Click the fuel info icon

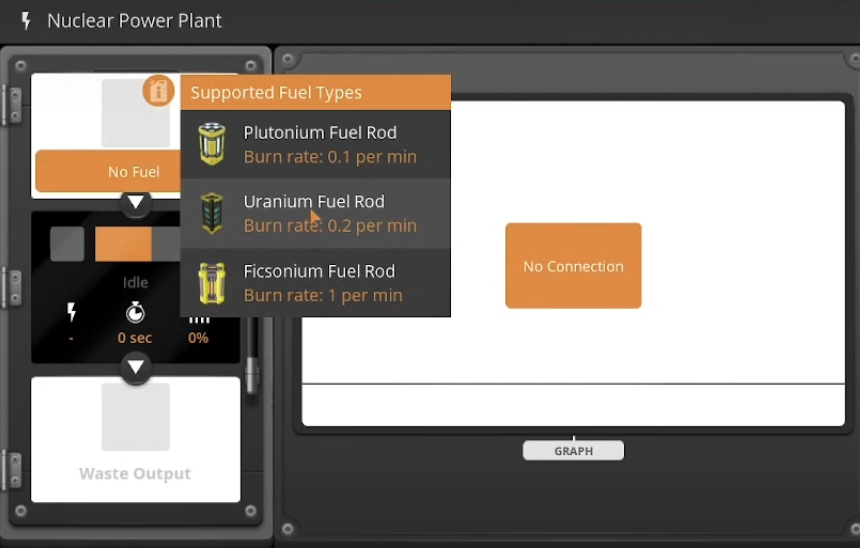coord(158,91)
